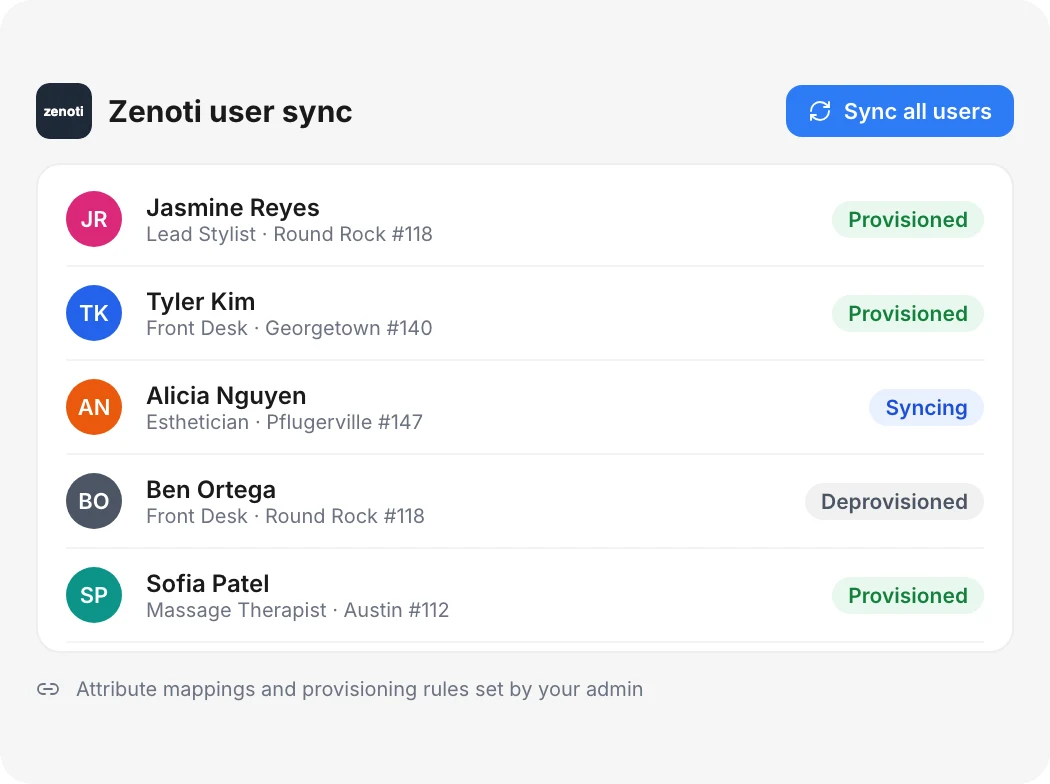Screen dimensions: 1050x784
Task: Click 'Massage Therapist · Austin #112' text
Action: coord(298,610)
